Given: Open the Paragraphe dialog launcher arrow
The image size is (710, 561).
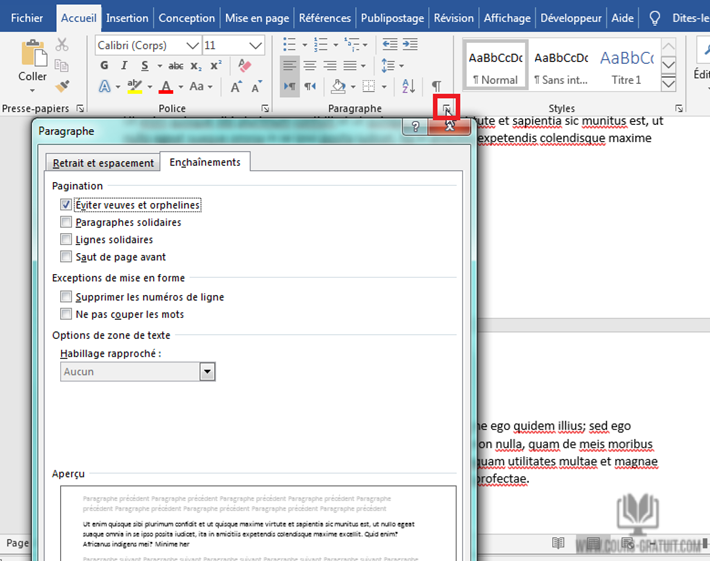Looking at the screenshot, I should click(448, 108).
